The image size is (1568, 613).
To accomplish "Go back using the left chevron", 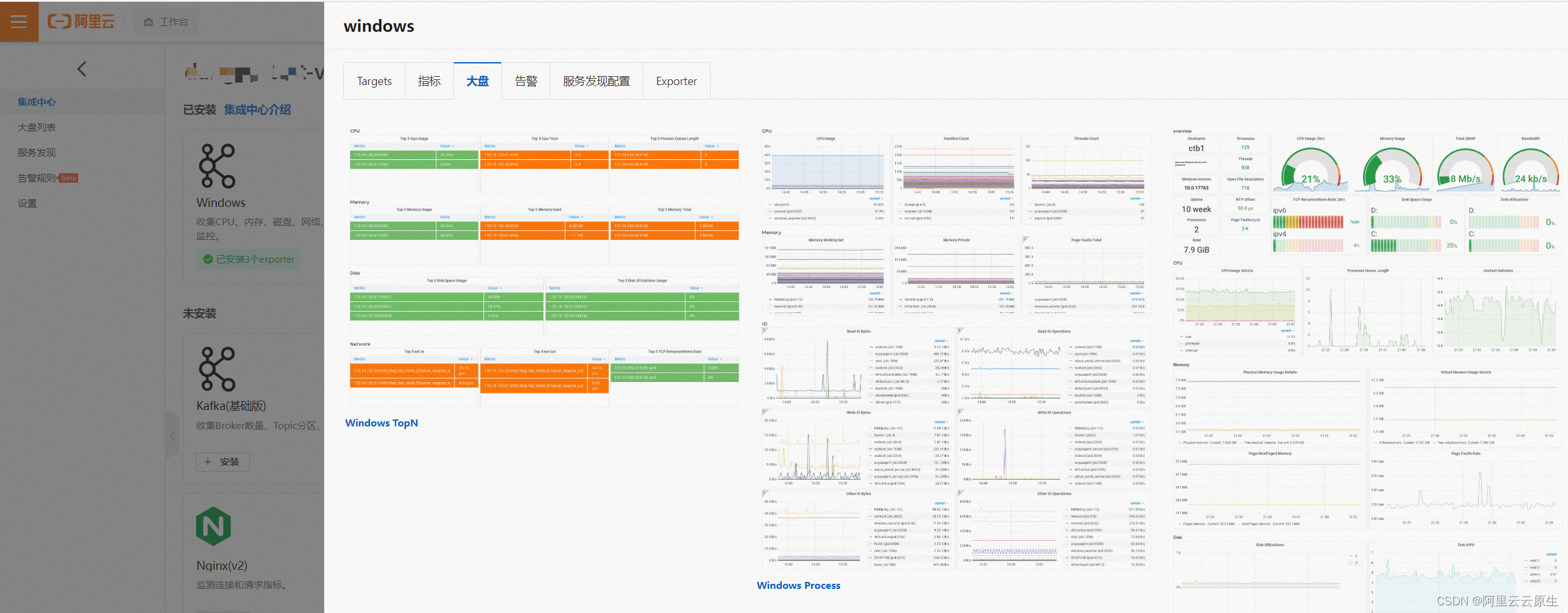I will tap(81, 69).
